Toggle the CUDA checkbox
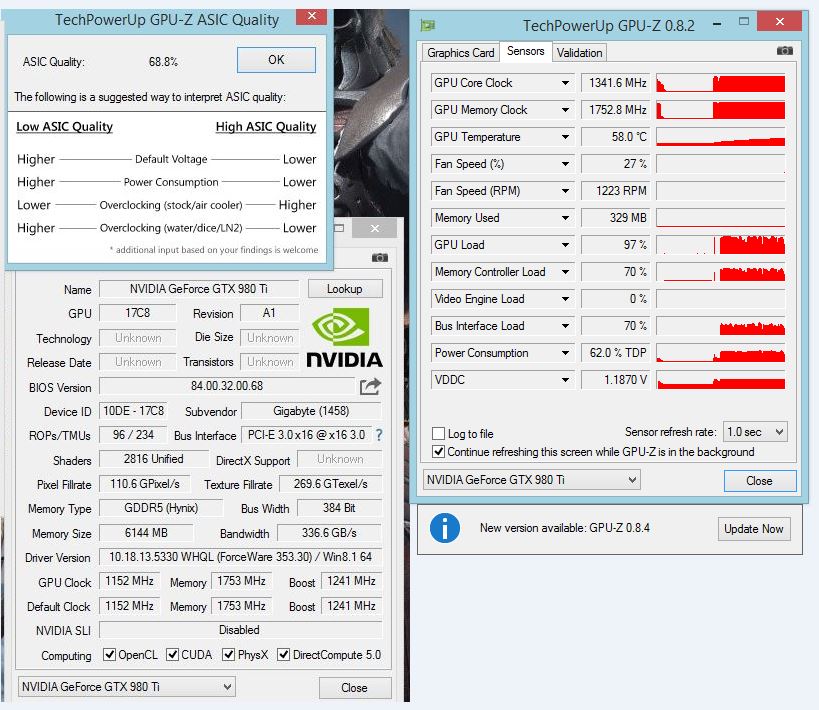This screenshot has height=710, width=819. pyautogui.click(x=172, y=654)
